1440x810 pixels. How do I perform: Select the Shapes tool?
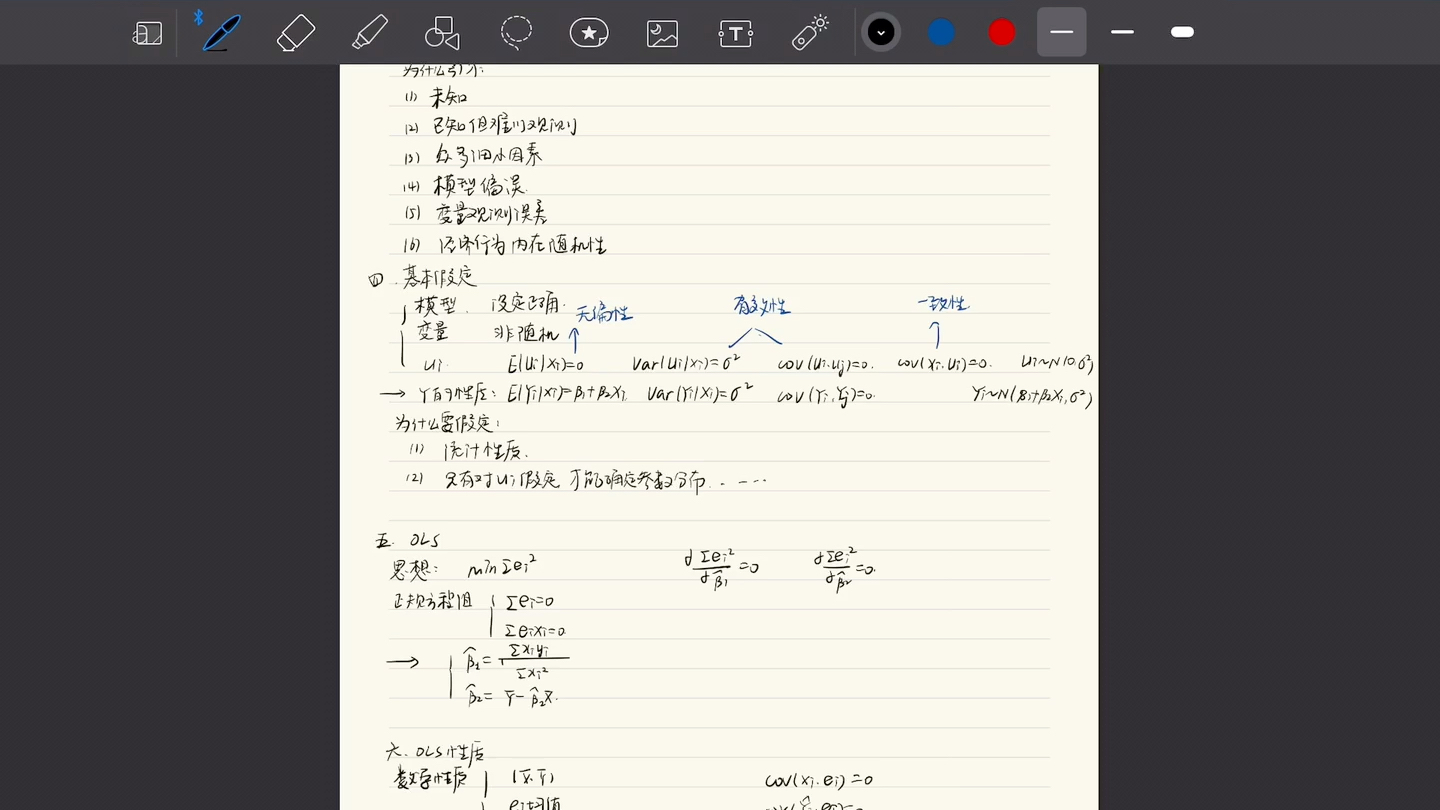442,33
